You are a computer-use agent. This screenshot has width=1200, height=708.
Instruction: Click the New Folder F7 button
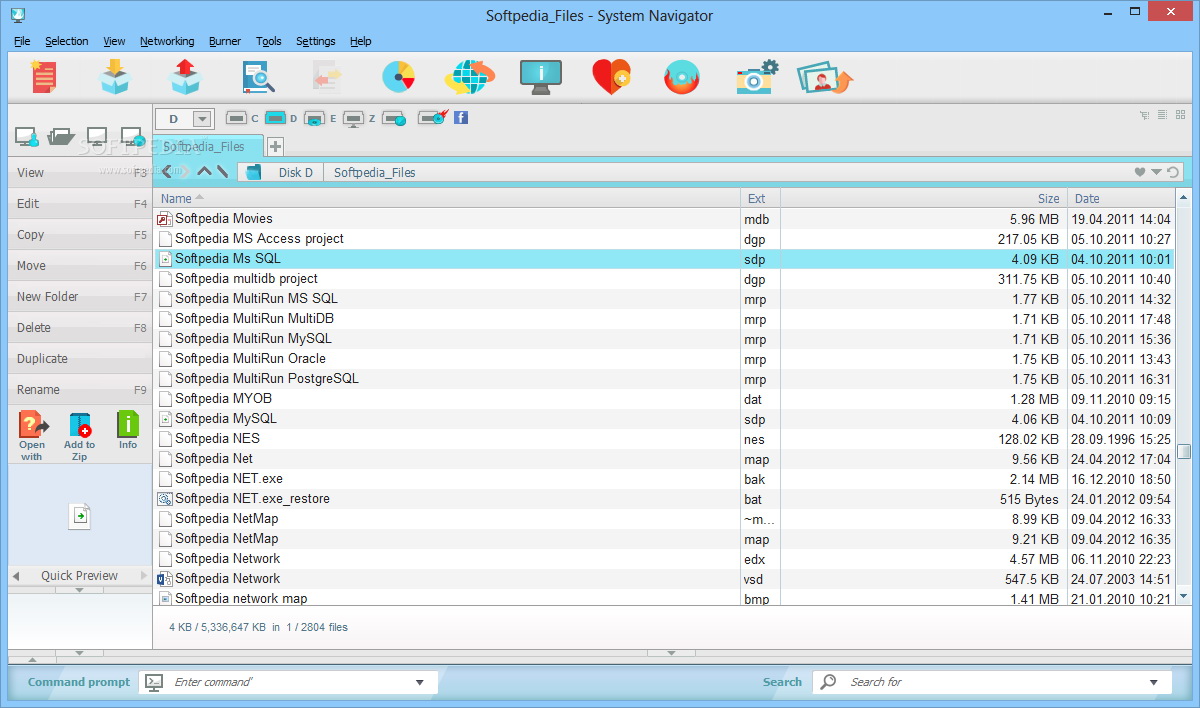pyautogui.click(x=79, y=297)
